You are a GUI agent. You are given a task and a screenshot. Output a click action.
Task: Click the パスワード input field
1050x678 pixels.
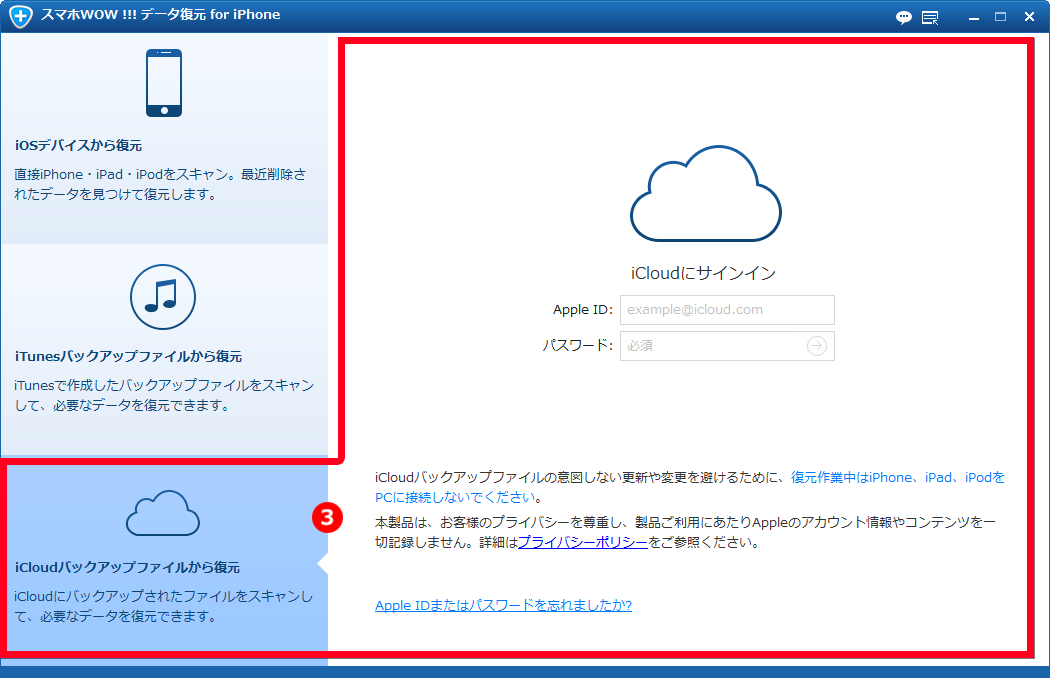click(715, 345)
